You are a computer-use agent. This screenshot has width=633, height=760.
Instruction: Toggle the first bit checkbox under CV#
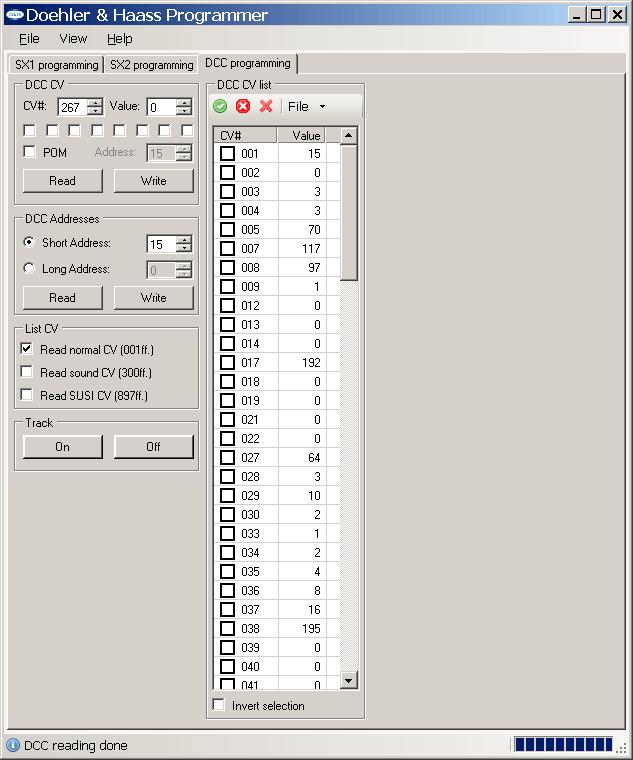30,130
